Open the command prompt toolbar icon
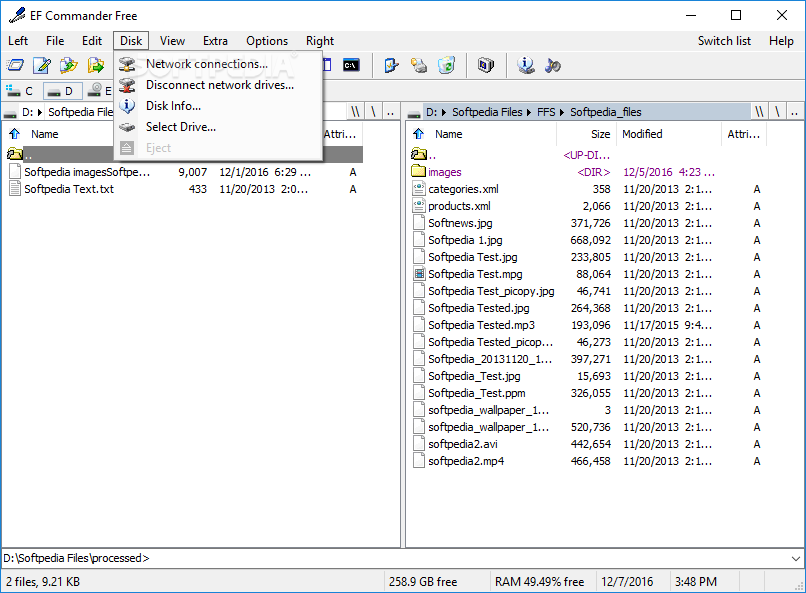Viewport: 806px width, 593px height. (351, 65)
